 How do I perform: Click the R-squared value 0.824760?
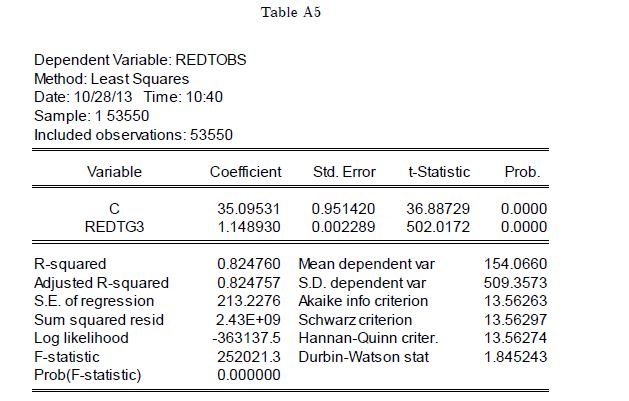249,264
